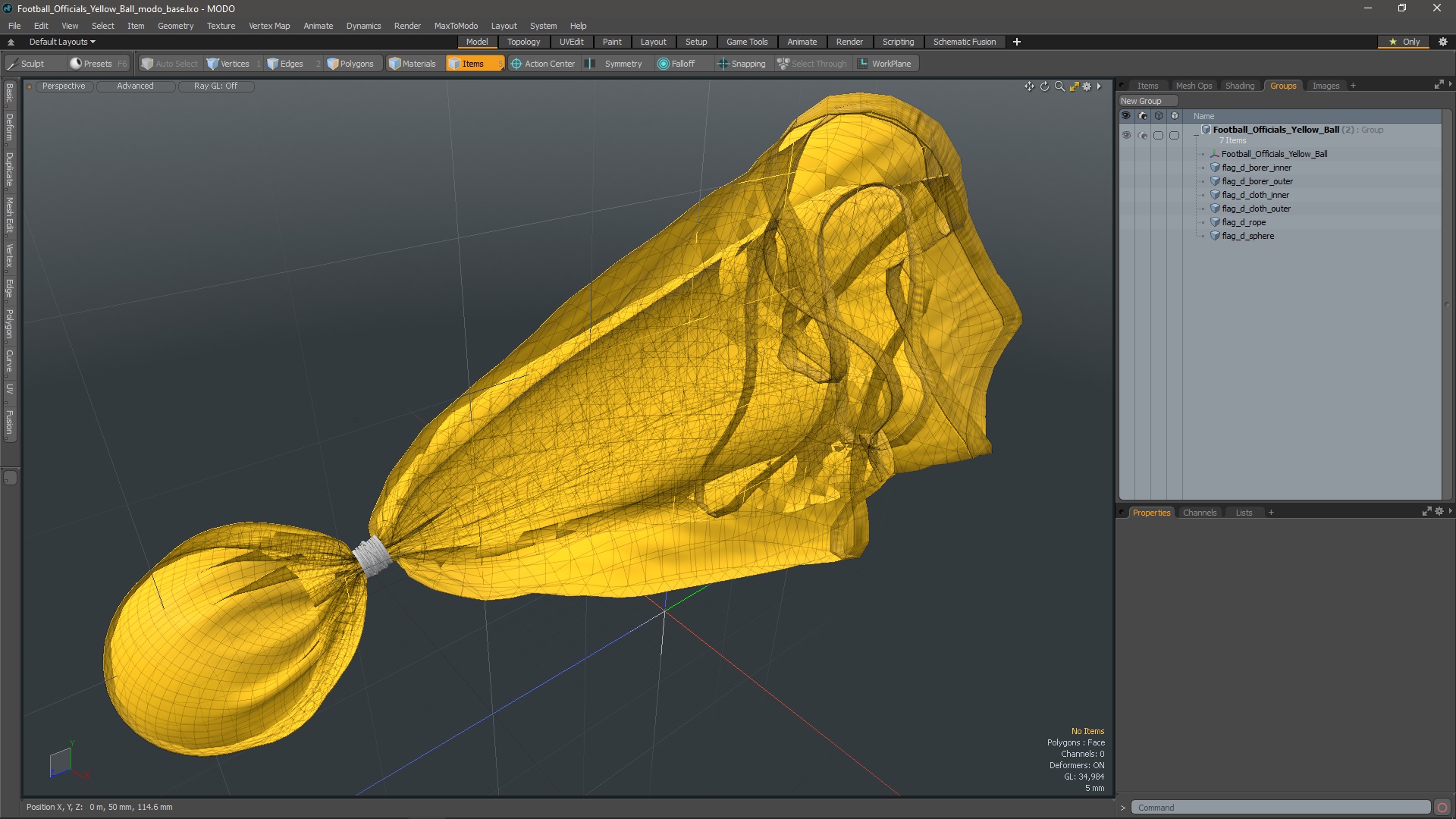Open the WorkPlane toolbar option
The width and height of the screenshot is (1456, 819).
coord(884,64)
